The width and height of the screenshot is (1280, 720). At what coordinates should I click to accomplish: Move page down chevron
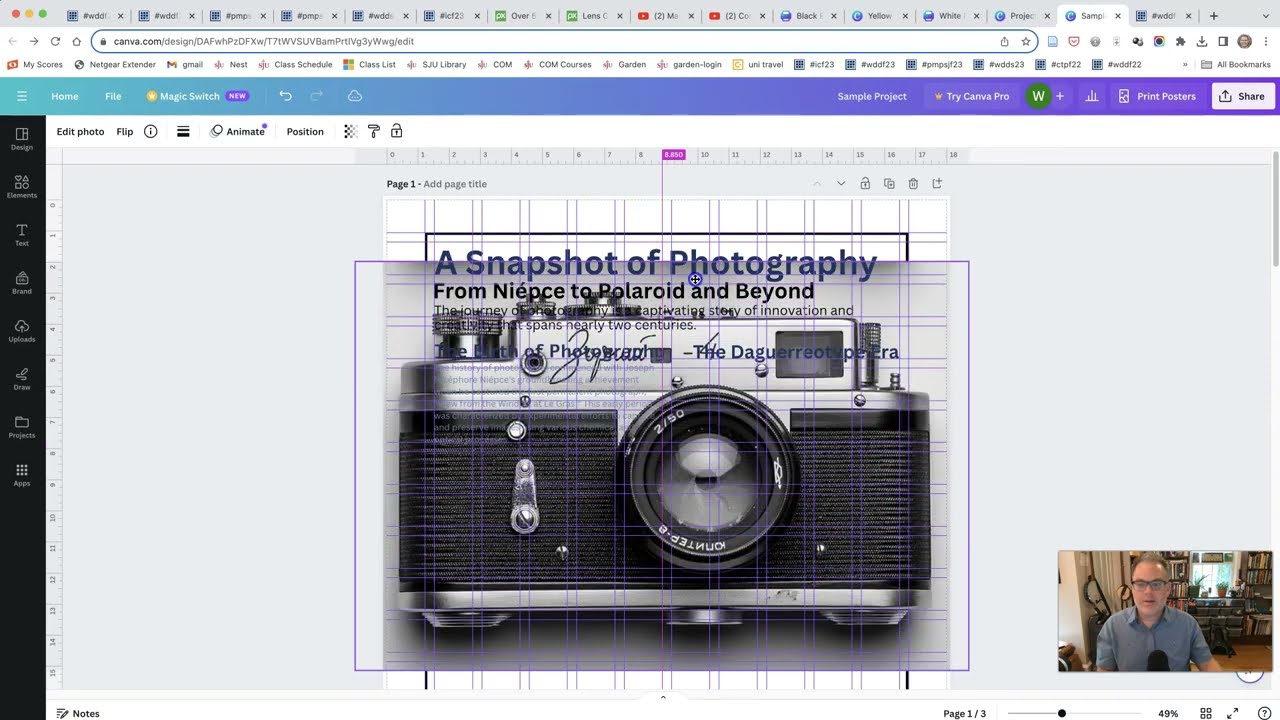click(841, 184)
